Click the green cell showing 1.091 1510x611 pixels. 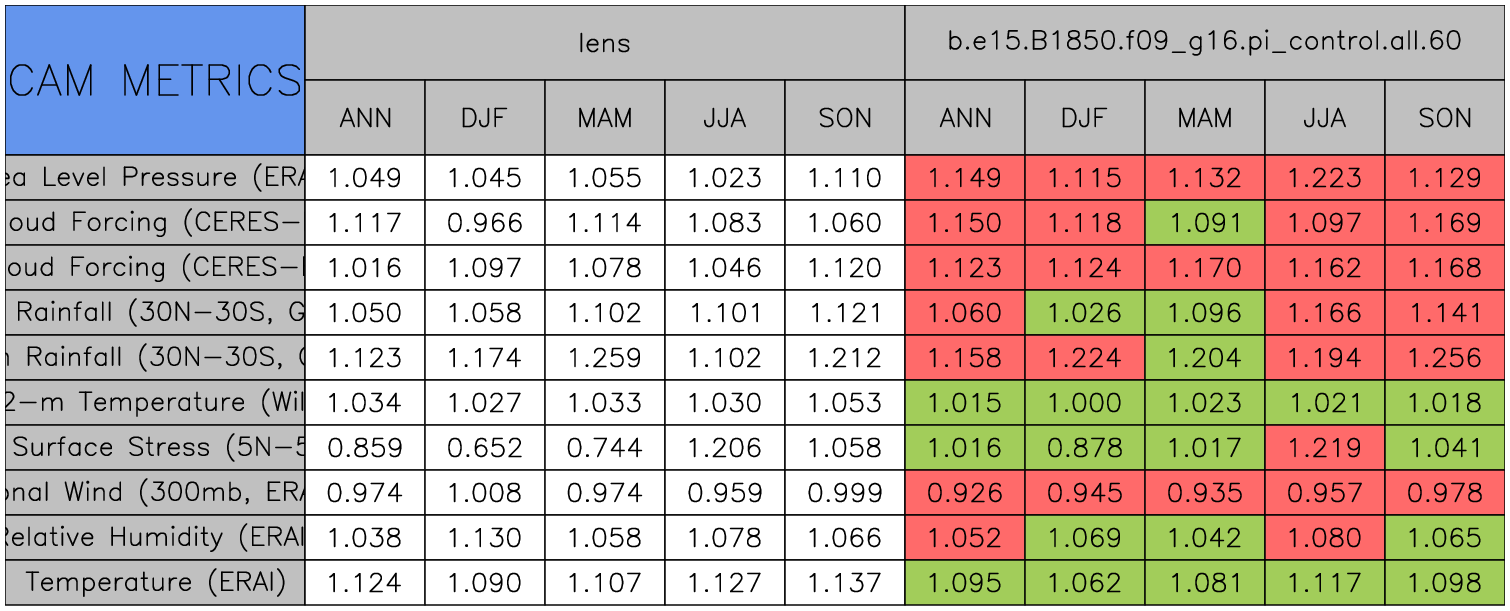[1204, 223]
